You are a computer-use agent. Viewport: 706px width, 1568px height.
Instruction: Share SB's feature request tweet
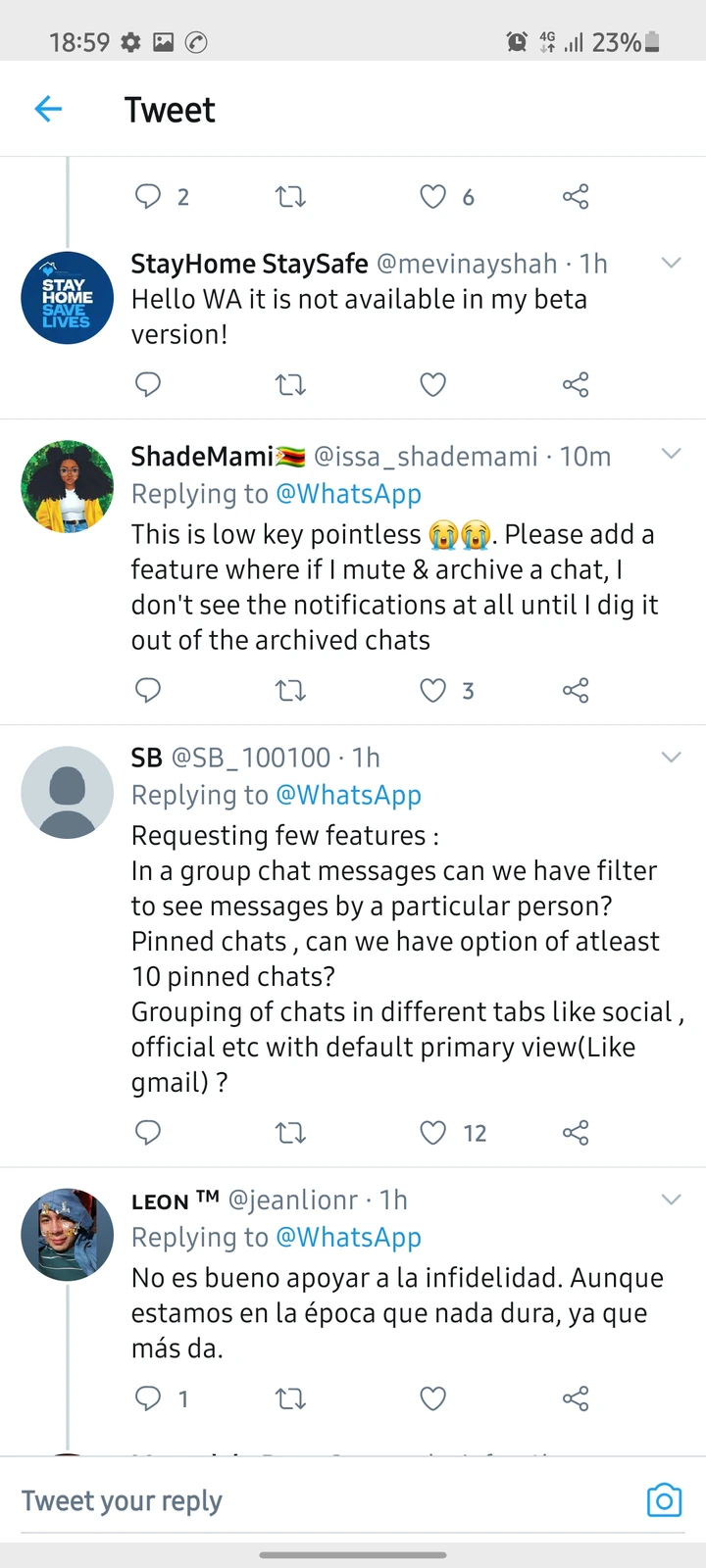576,1133
